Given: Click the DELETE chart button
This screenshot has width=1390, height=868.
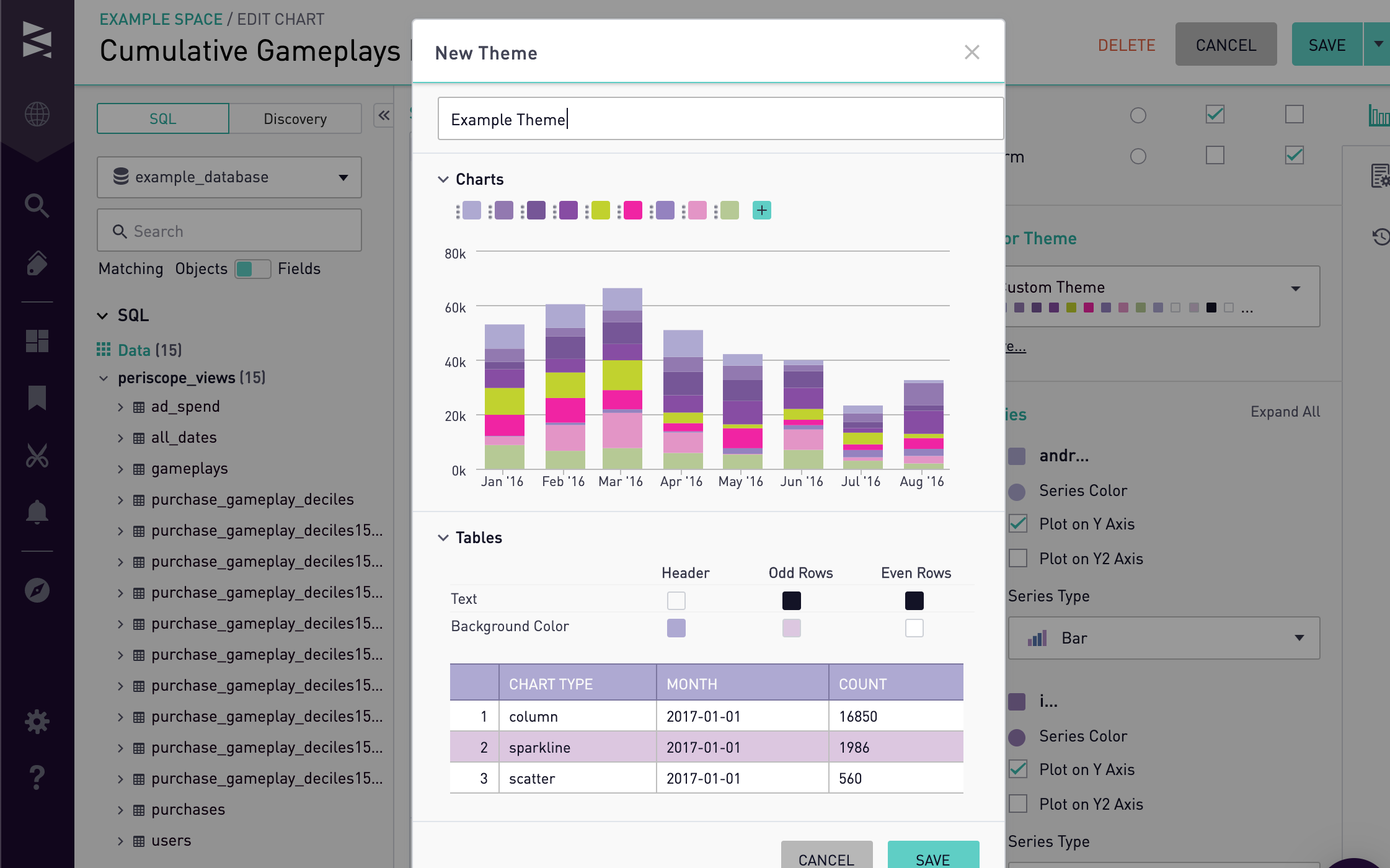Looking at the screenshot, I should click(1127, 45).
